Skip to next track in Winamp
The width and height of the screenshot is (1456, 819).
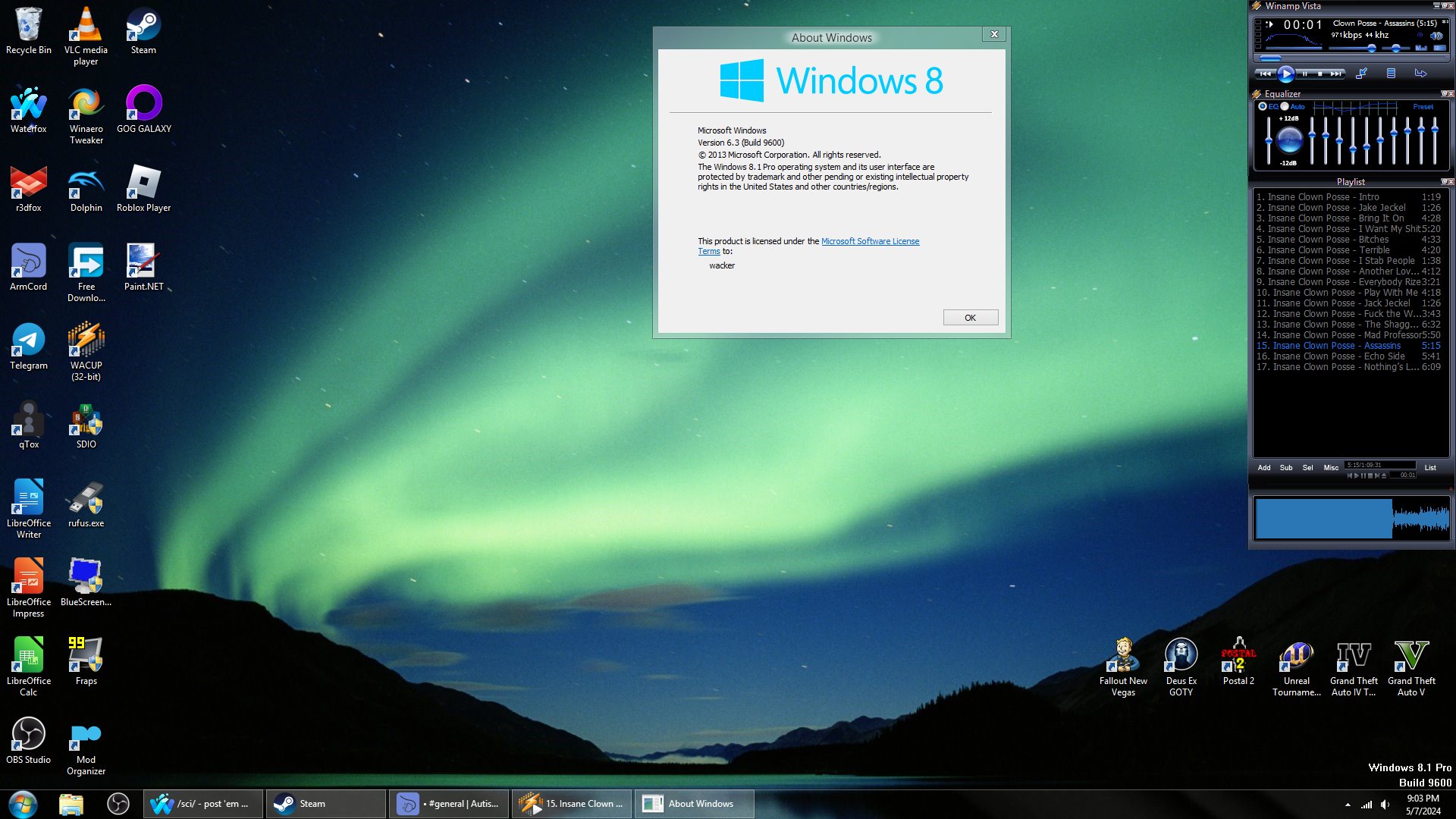1336,74
